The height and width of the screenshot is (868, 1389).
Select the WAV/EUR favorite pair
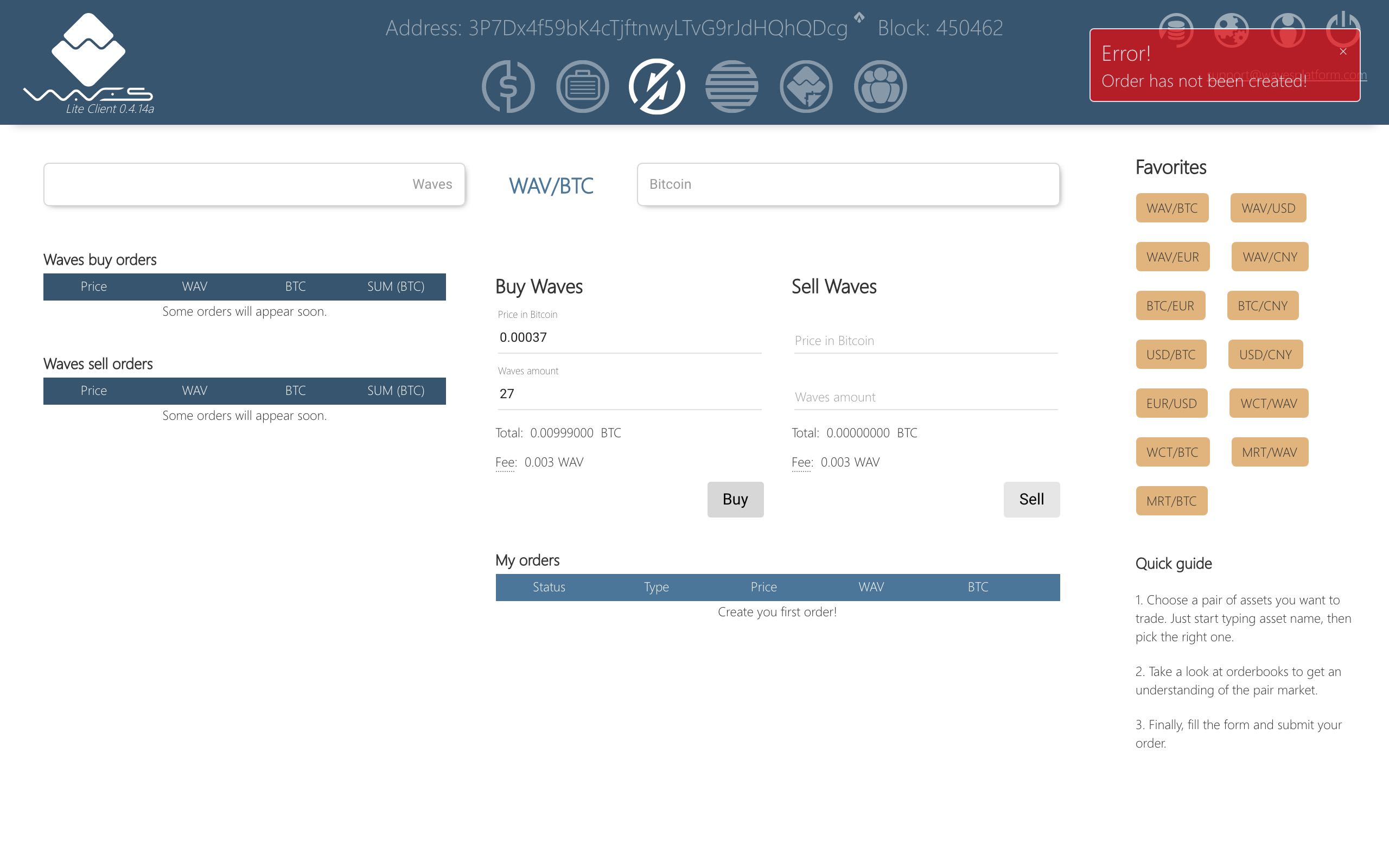point(1173,257)
